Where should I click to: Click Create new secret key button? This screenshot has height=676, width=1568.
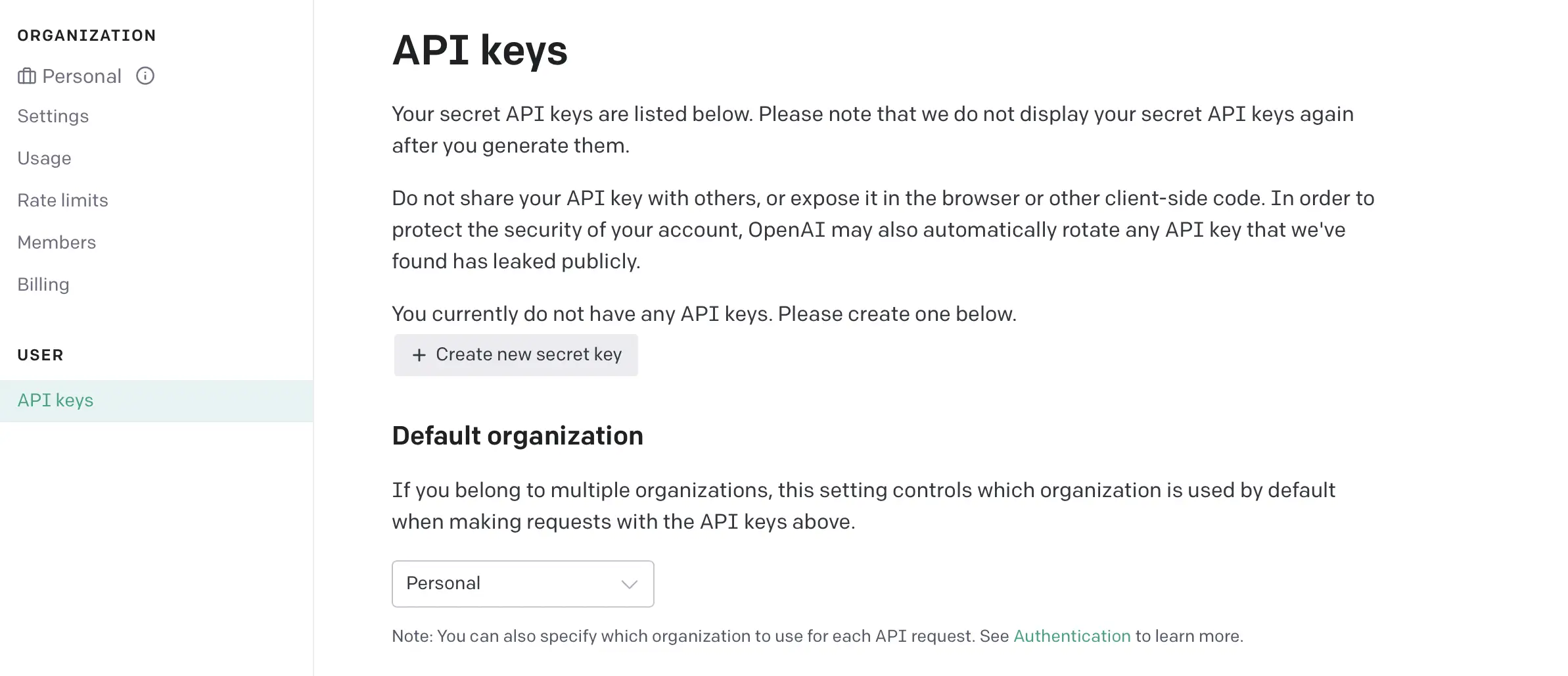(516, 355)
